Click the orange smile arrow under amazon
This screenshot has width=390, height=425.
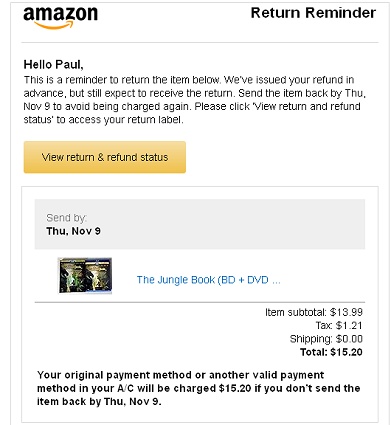[54, 25]
